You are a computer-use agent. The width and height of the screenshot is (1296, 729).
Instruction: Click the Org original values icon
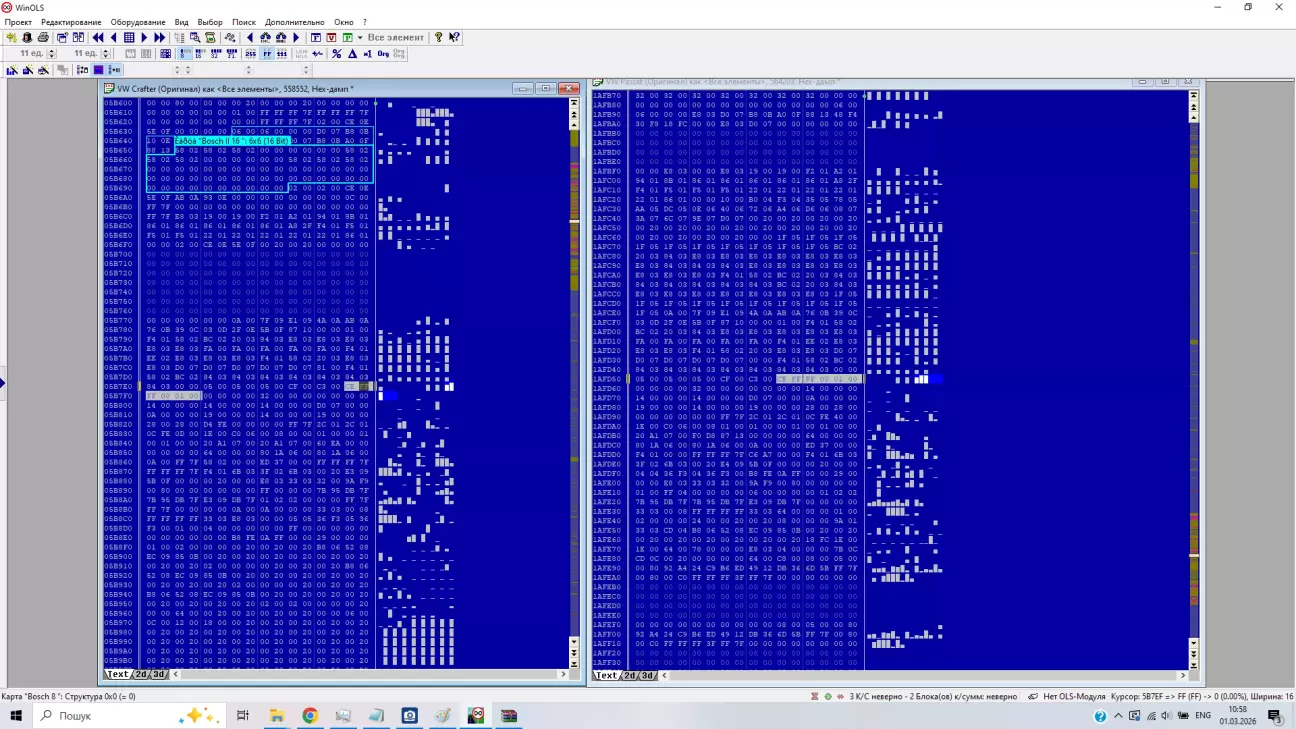click(383, 54)
